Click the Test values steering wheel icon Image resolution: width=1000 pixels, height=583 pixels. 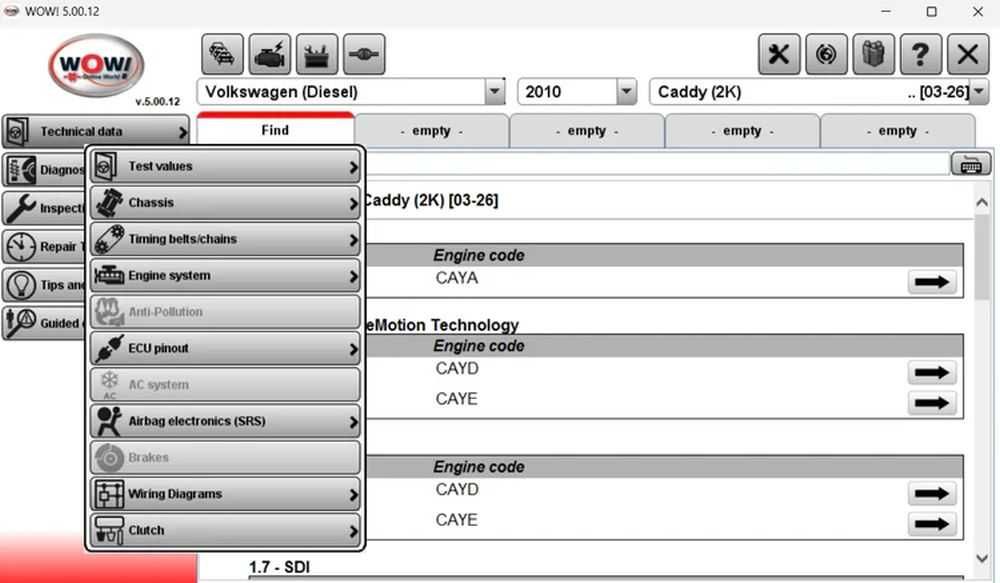[x=107, y=166]
